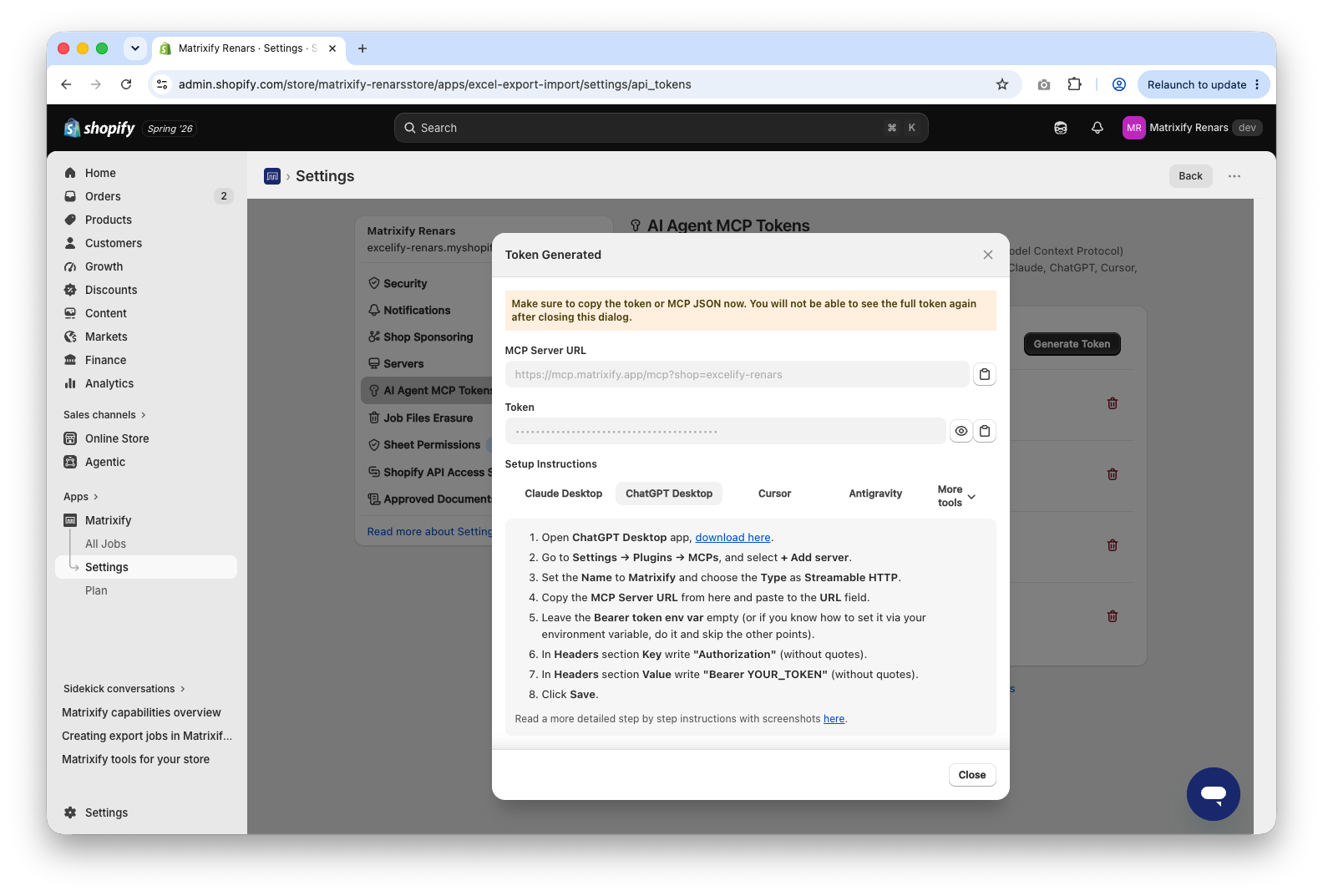Viewport: 1323px width, 896px height.
Task: Open a new browser tab
Action: (x=362, y=48)
